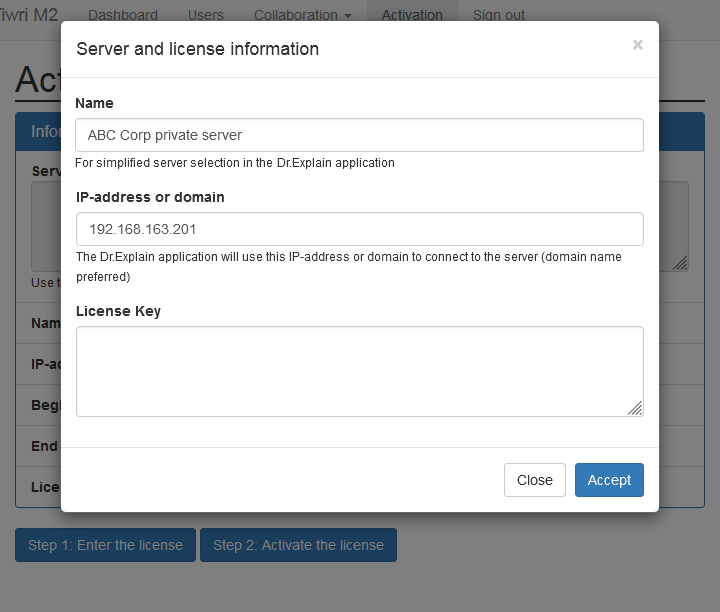Close the dialog with the X icon
720x612 pixels.
637,45
